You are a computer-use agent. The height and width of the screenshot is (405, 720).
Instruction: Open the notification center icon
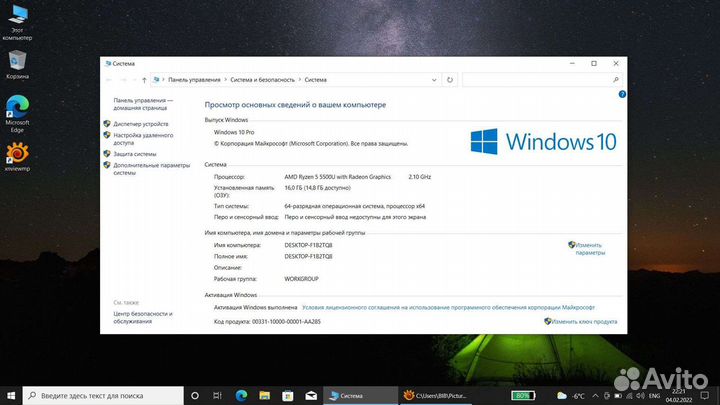(x=704, y=395)
